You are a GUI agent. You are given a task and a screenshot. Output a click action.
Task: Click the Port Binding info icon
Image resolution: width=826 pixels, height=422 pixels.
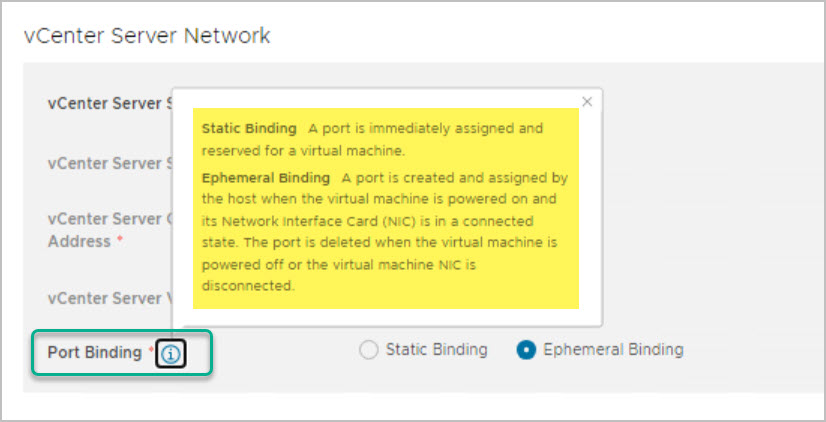tap(172, 352)
